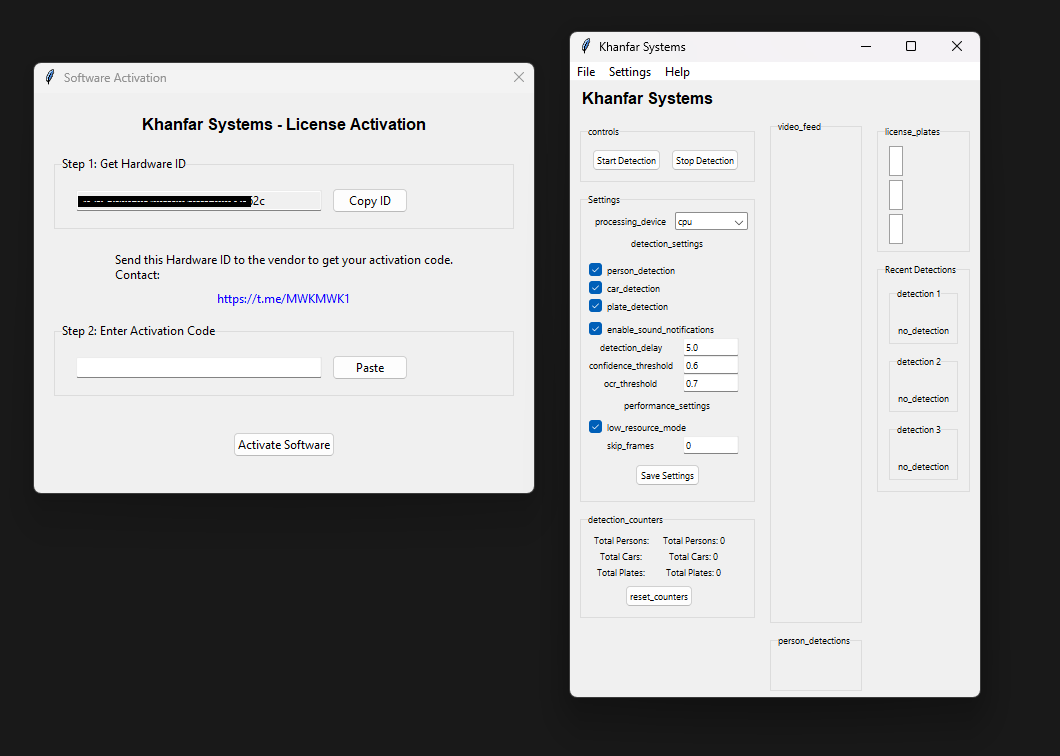Viewport: 1060px width, 756px height.
Task: Click the 'Total Persons: 0' counter text
Action: click(694, 541)
